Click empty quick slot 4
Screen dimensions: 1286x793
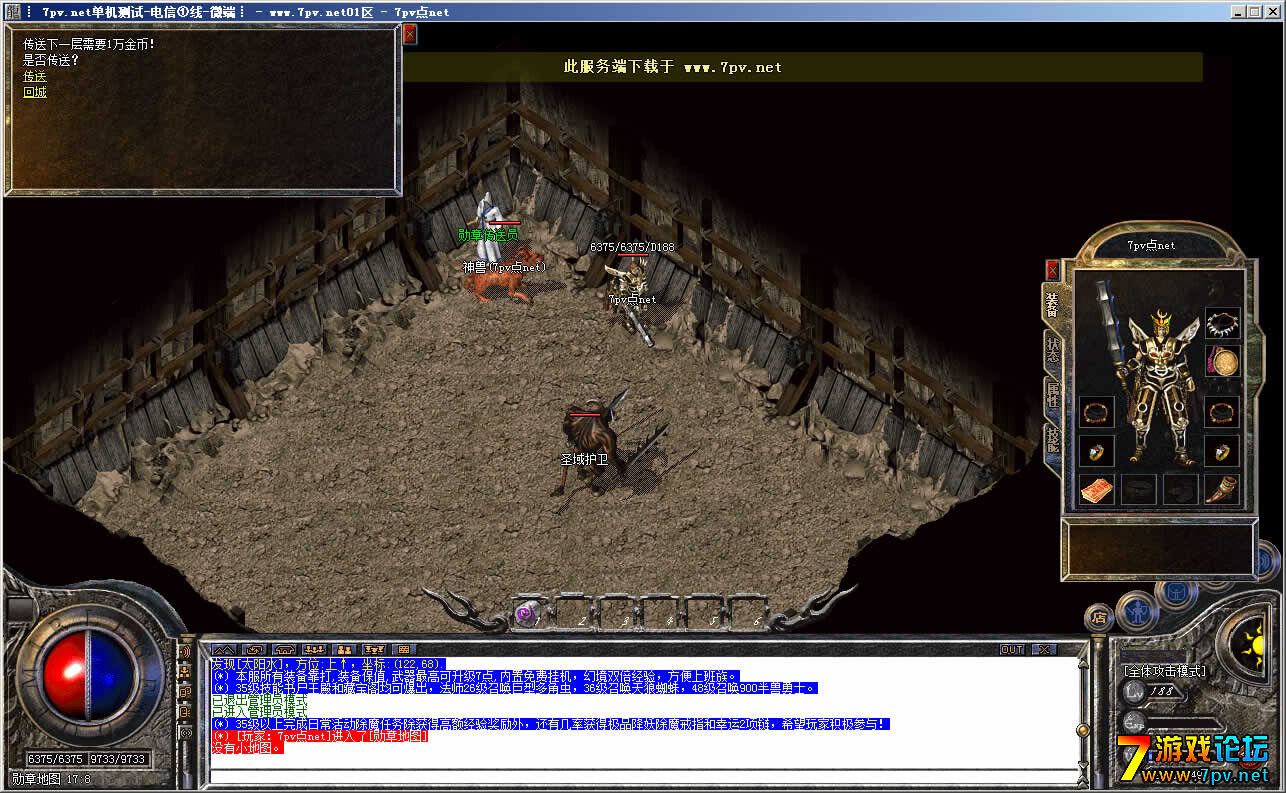(x=659, y=612)
